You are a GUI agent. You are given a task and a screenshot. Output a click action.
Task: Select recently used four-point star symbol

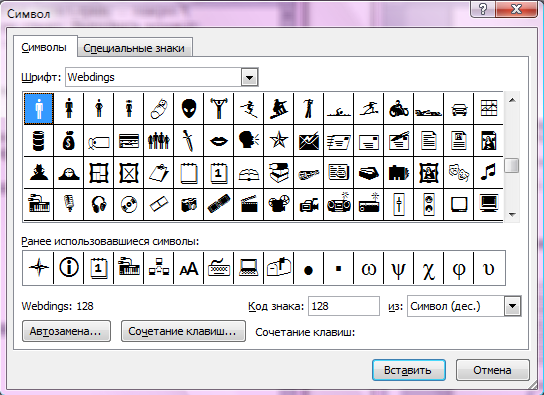point(38,268)
